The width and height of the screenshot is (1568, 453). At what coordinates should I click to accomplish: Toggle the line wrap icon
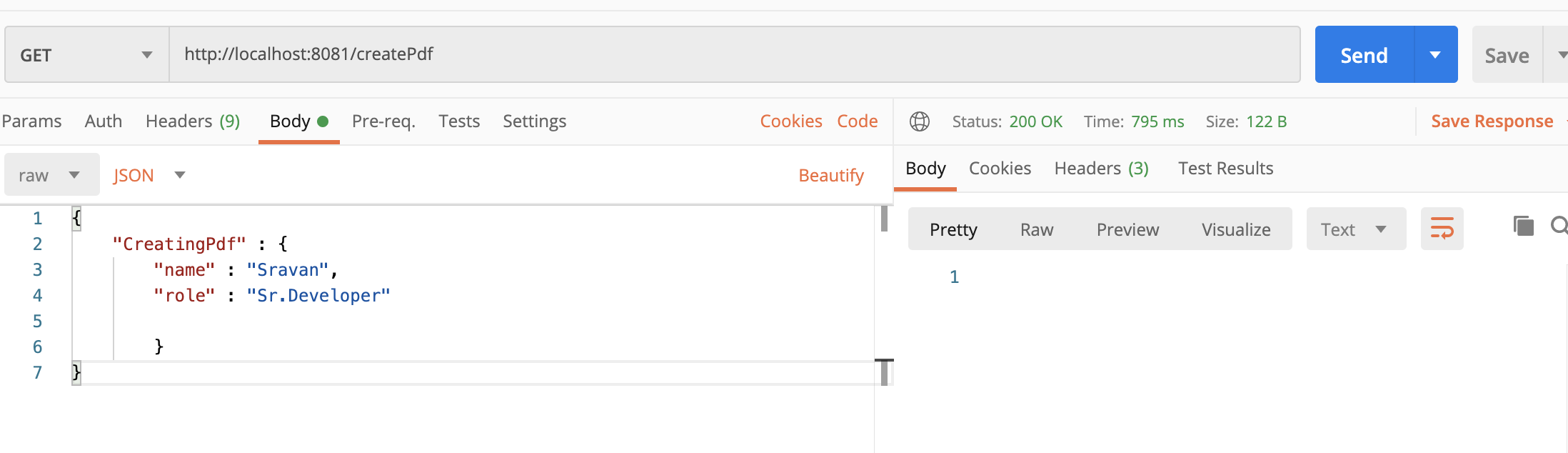click(x=1442, y=229)
